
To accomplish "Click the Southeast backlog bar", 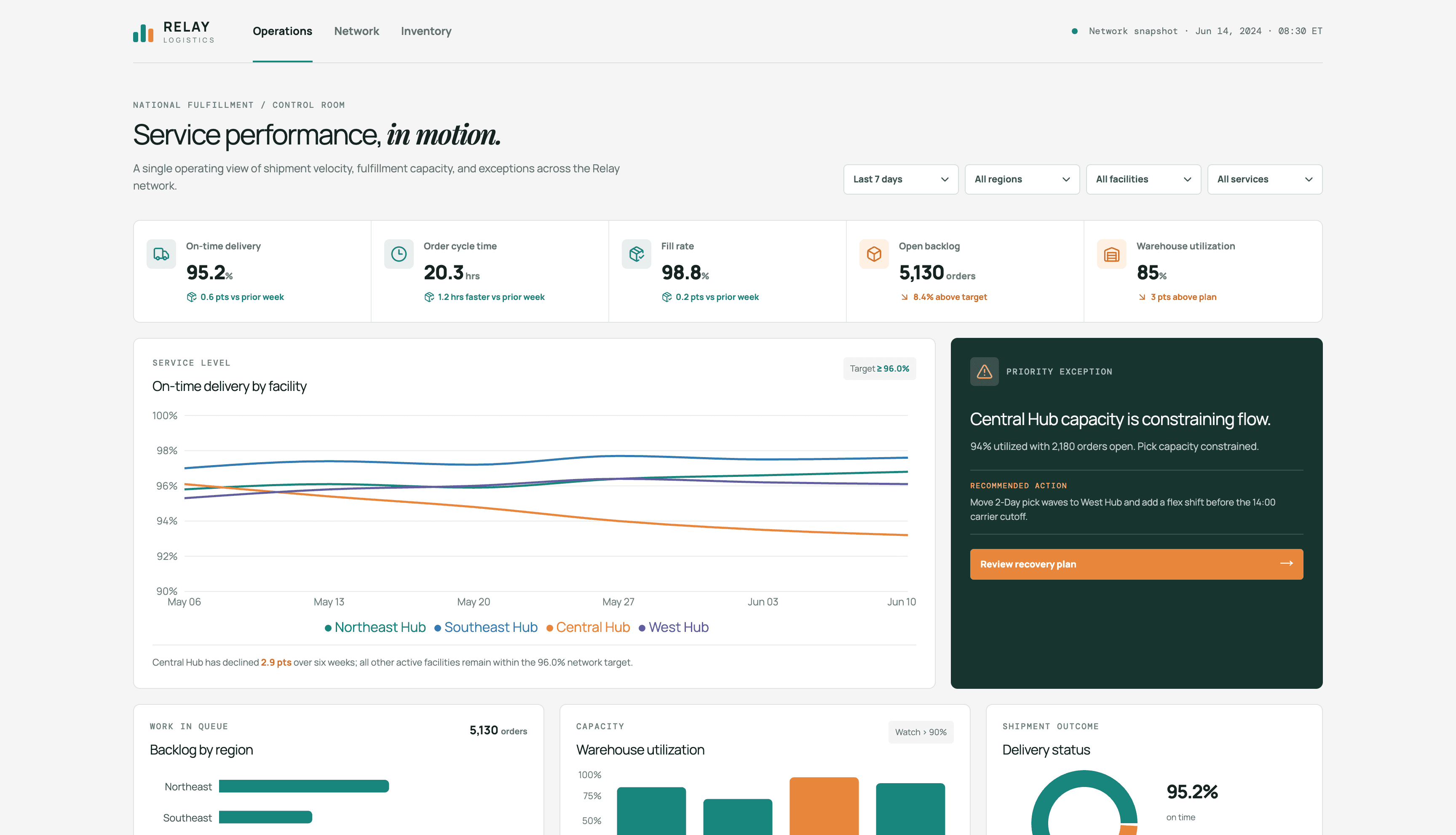I will pyautogui.click(x=265, y=817).
